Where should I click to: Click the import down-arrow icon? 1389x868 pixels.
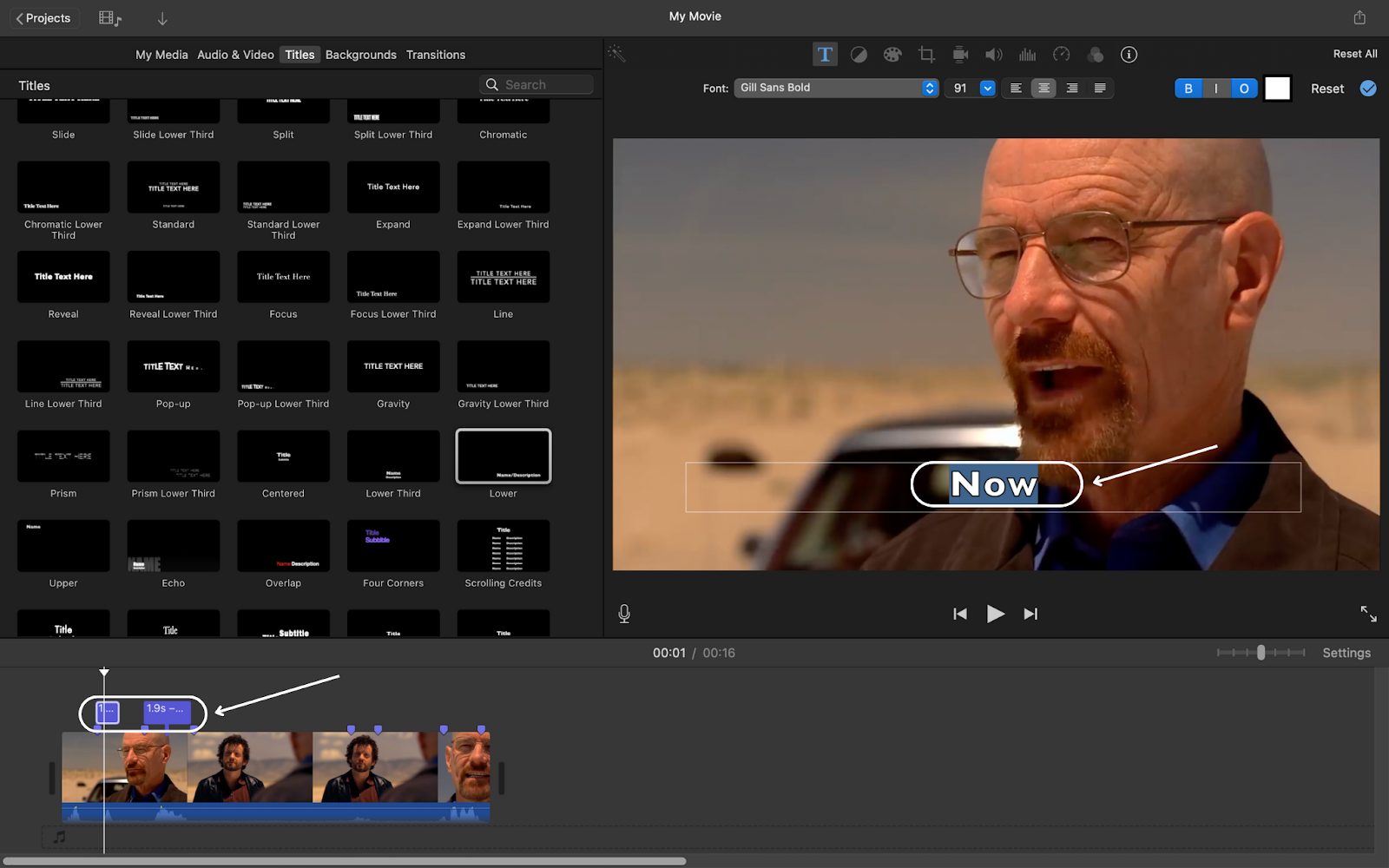162,18
